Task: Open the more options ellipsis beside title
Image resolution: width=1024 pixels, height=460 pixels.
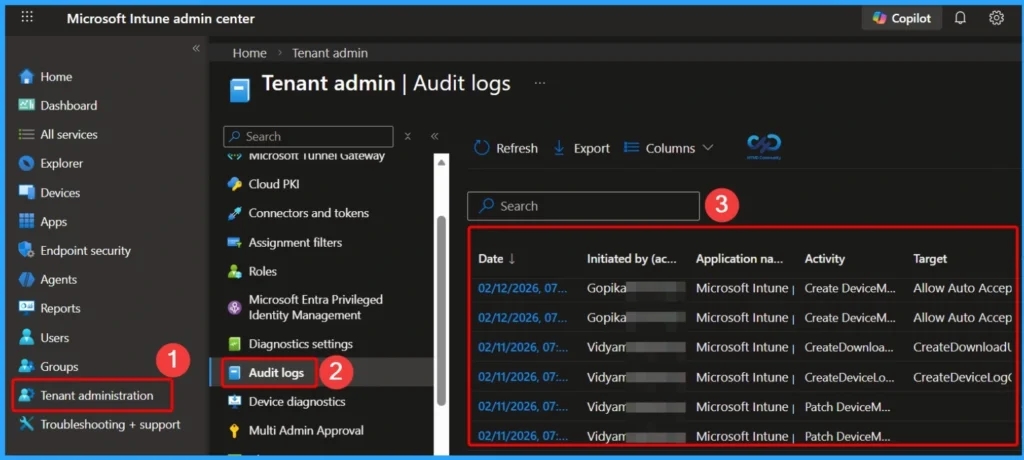Action: pyautogui.click(x=539, y=84)
